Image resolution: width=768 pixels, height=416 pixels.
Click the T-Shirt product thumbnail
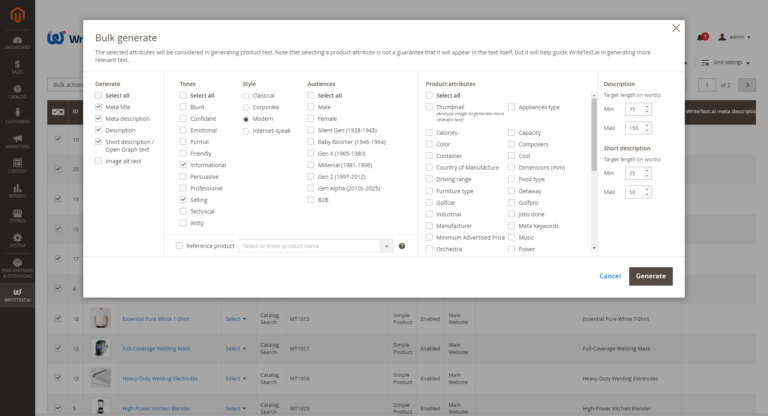pyautogui.click(x=100, y=318)
